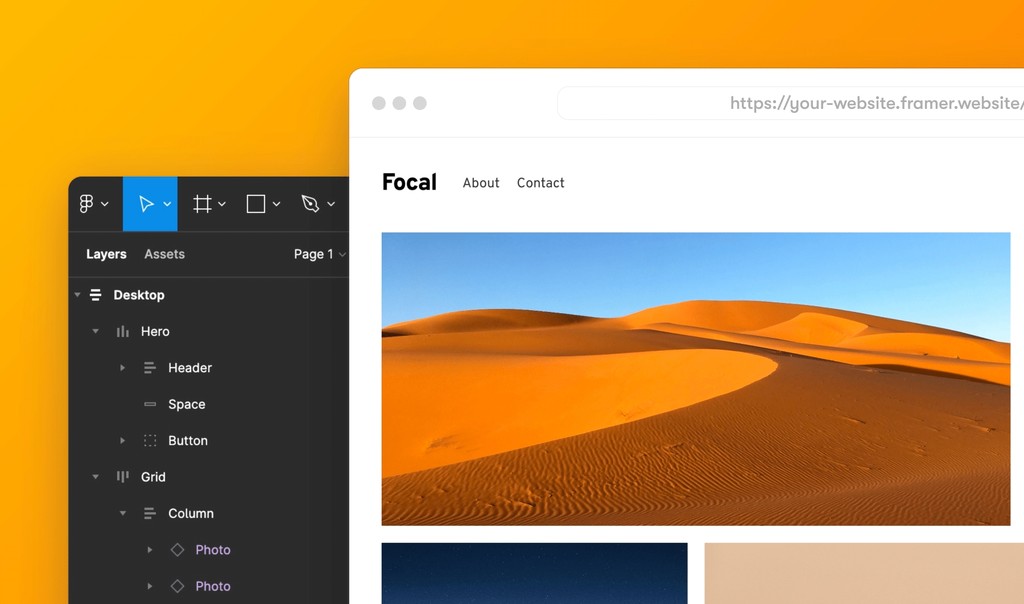Open the desert dunes hero photo
Image resolution: width=1024 pixels, height=604 pixels.
[x=696, y=379]
